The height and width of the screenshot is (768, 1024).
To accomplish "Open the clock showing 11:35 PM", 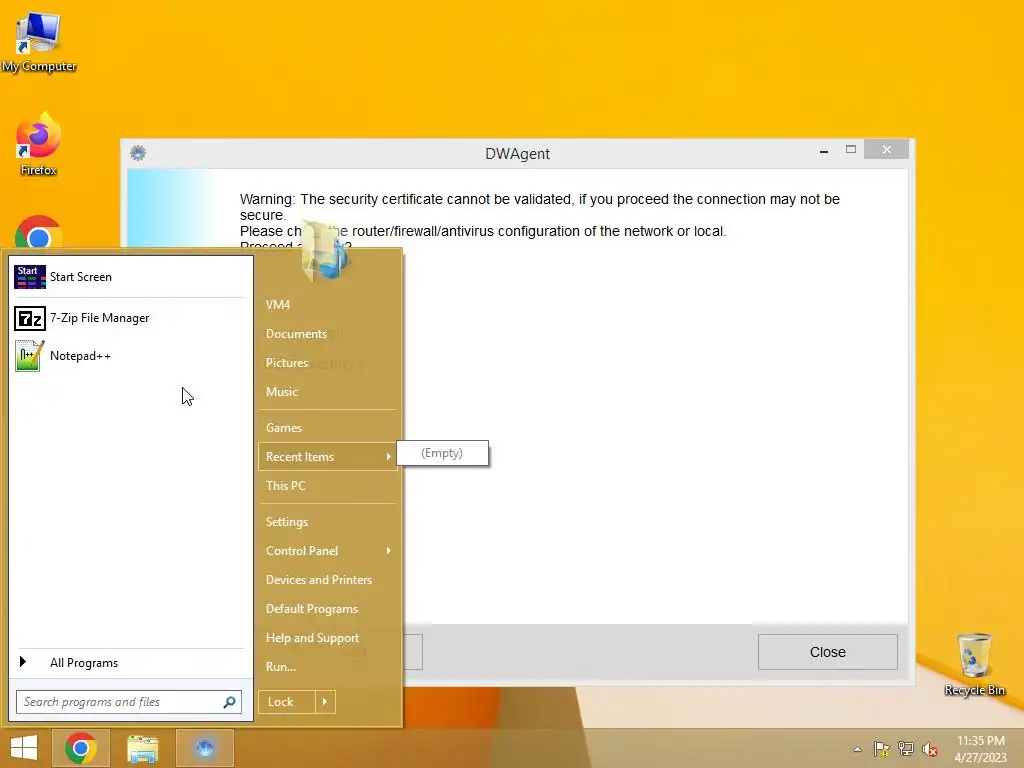I will (981, 749).
